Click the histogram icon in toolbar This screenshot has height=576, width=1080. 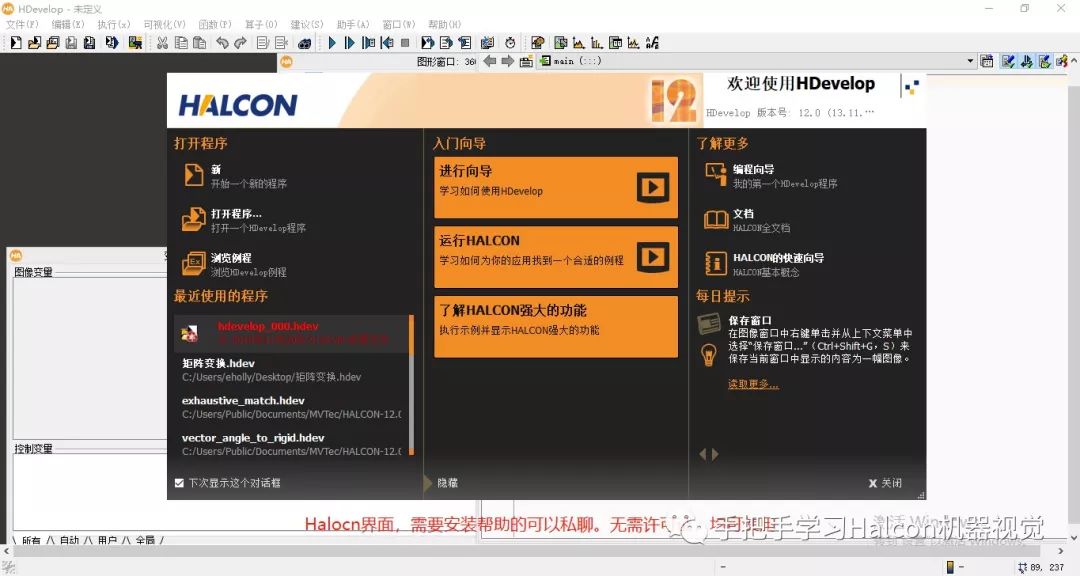(579, 43)
